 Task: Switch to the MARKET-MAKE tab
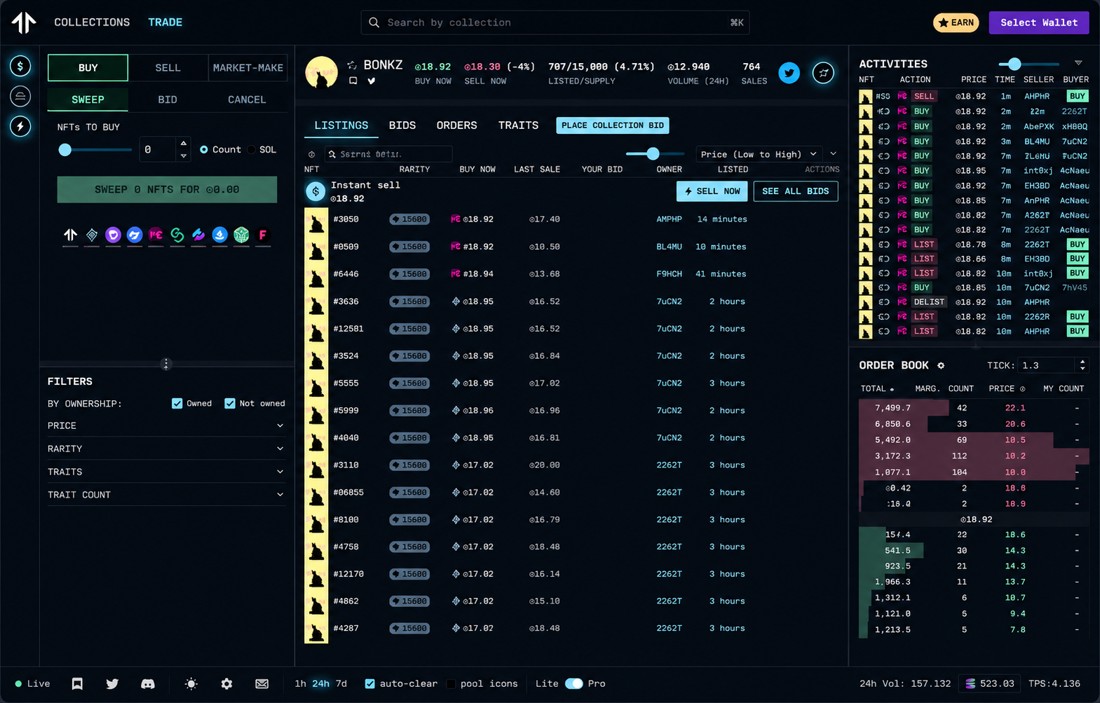pyautogui.click(x=248, y=68)
